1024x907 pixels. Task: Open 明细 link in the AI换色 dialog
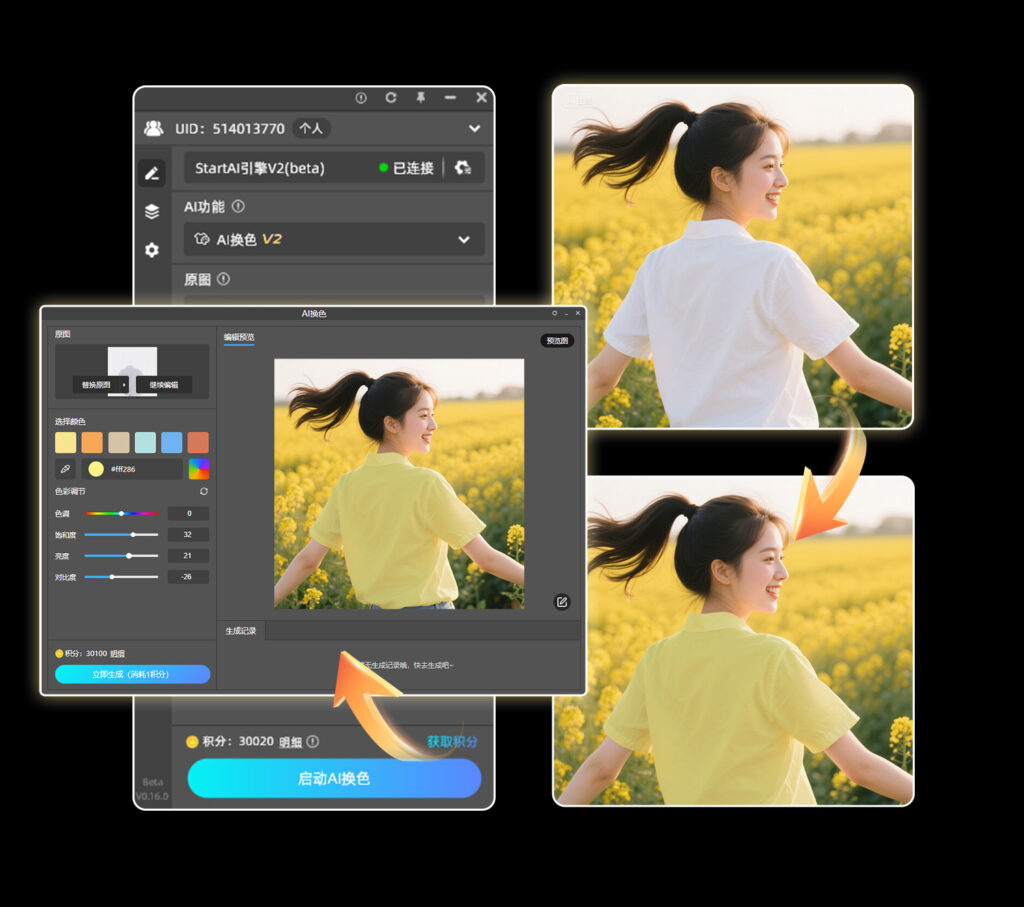click(118, 653)
